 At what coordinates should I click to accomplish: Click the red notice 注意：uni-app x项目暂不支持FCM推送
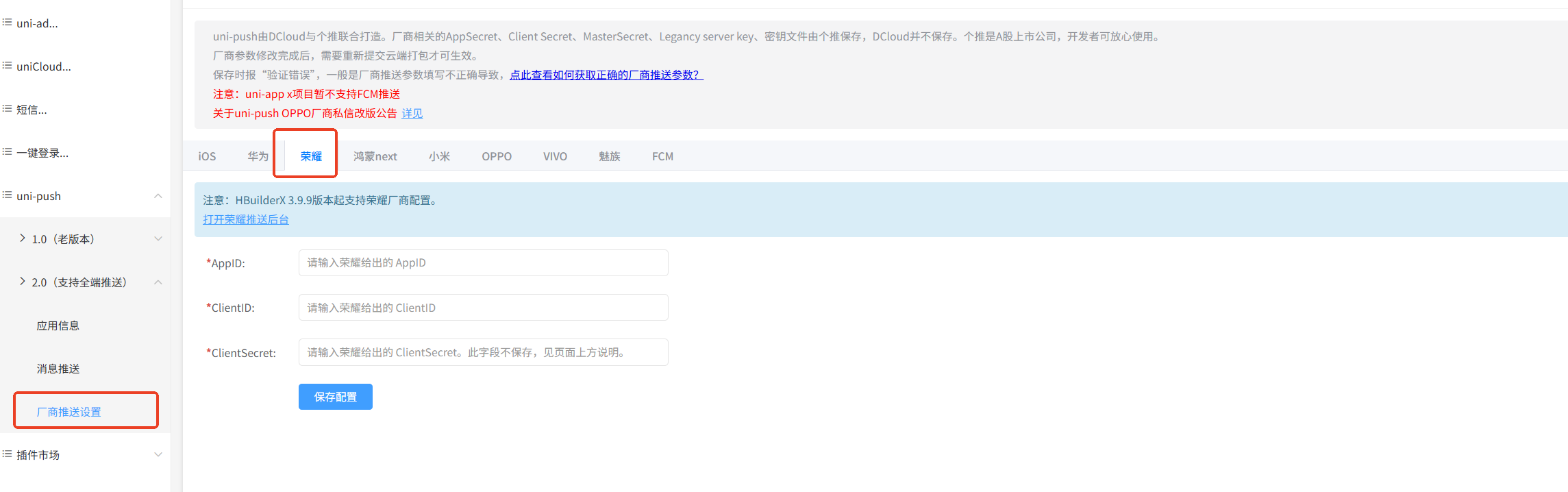(306, 94)
